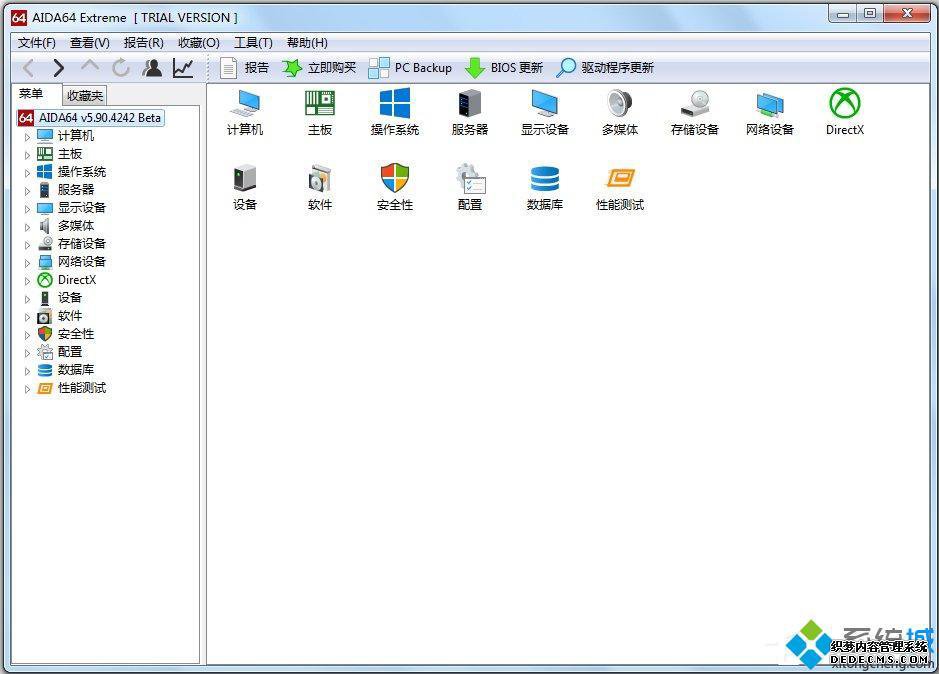Click the Forward navigation arrow
This screenshot has width=939, height=674.
(x=58, y=68)
